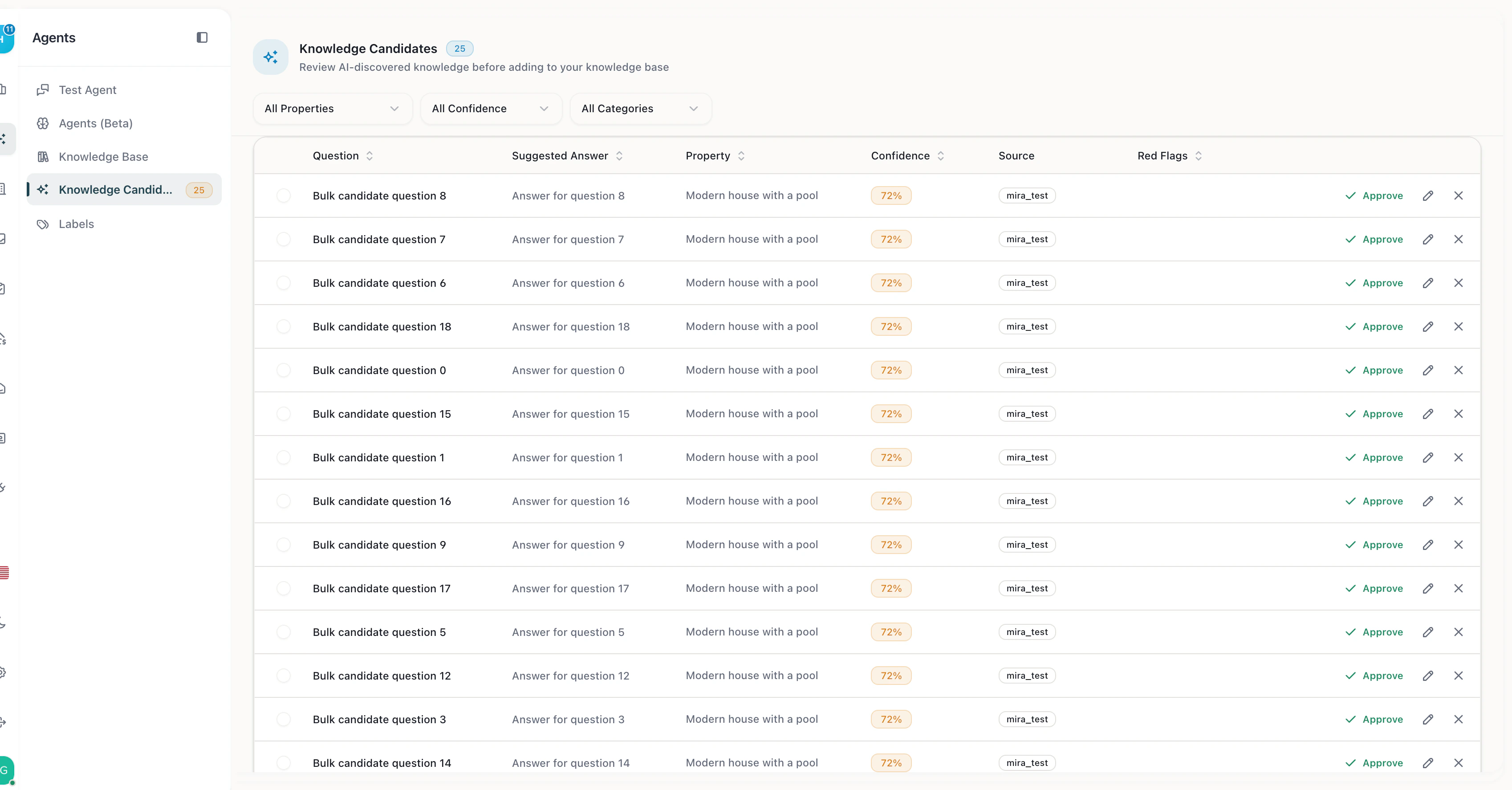The height and width of the screenshot is (790, 1512).
Task: Collapse the Agents sidebar panel icon
Action: [202, 37]
